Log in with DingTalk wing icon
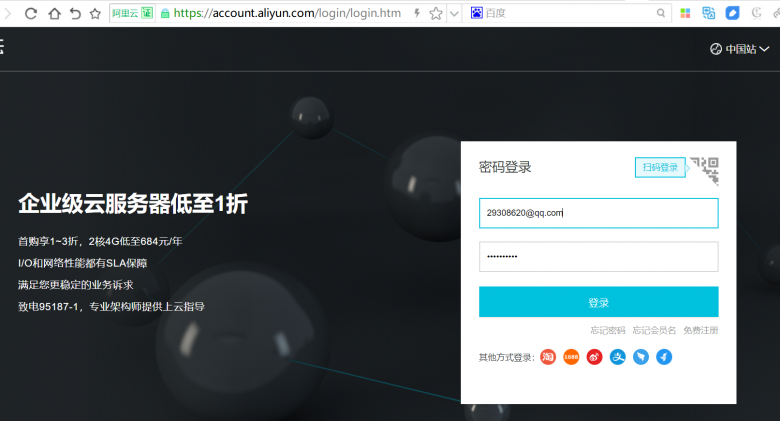 641,357
